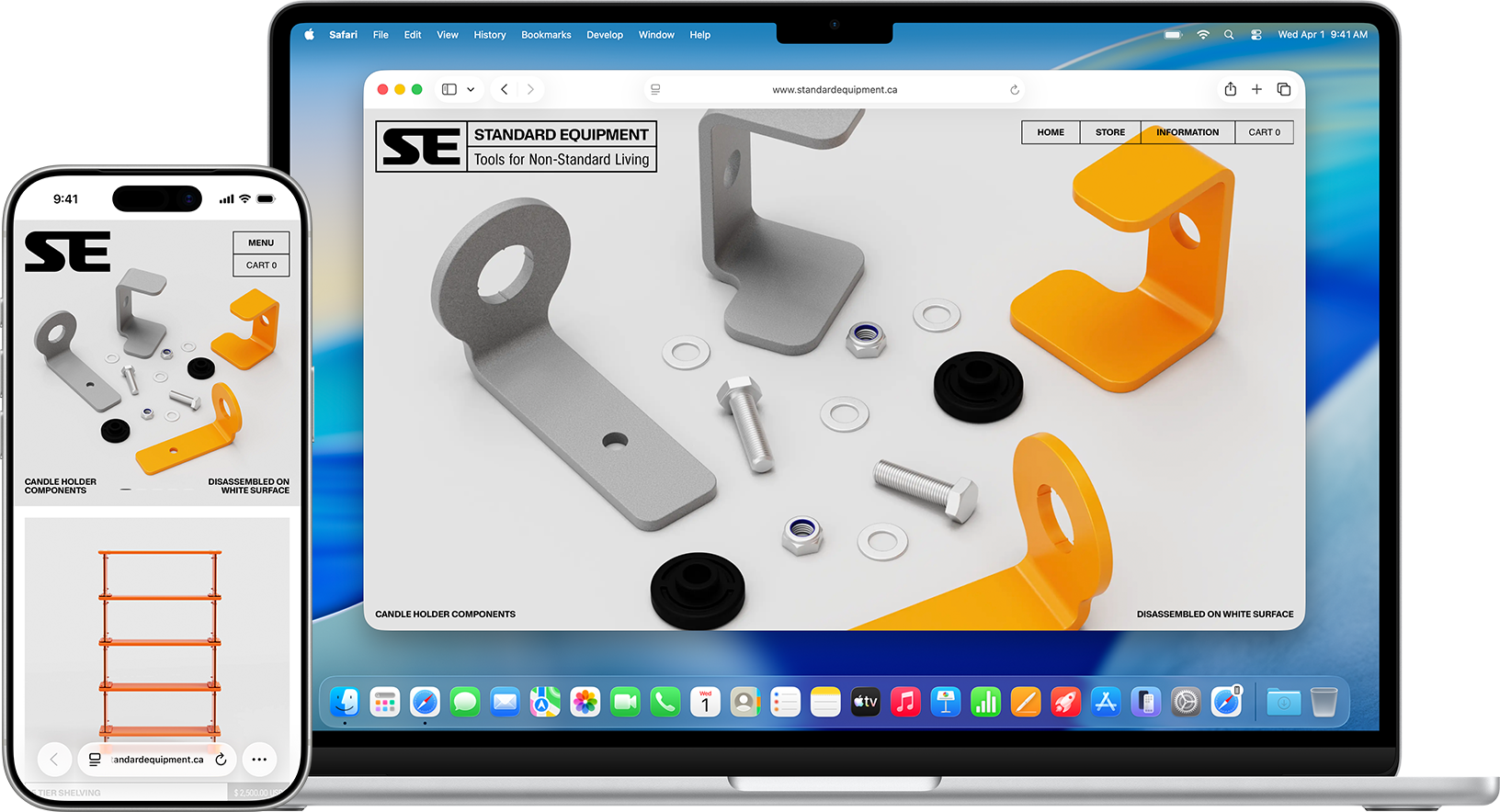
Task: Reload the page in Mac Safari
Action: [x=1015, y=90]
